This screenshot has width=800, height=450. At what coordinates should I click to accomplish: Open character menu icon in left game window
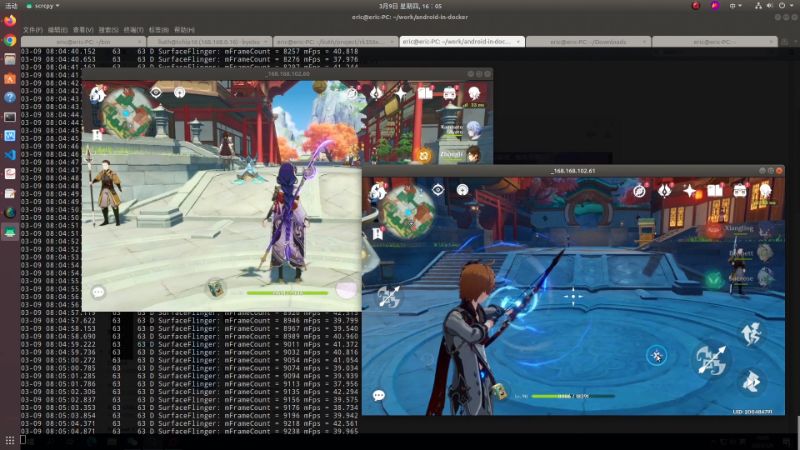(474, 93)
